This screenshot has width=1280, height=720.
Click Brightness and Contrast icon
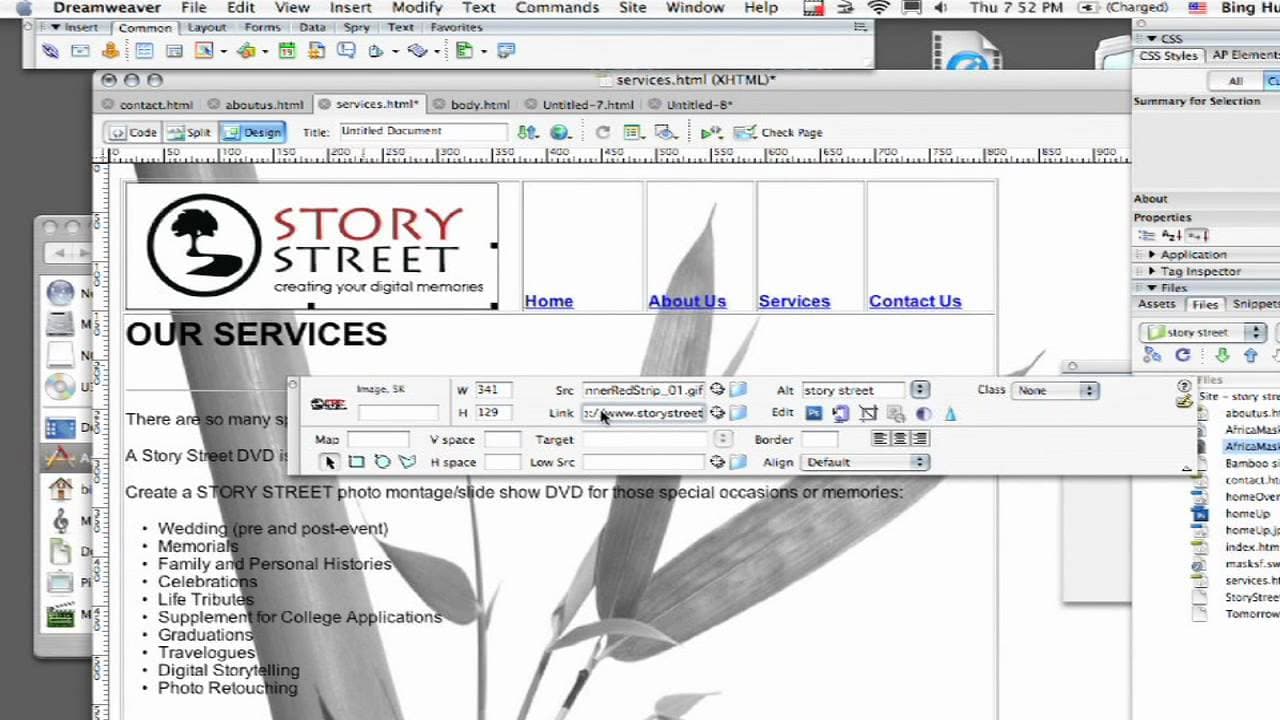click(x=923, y=413)
